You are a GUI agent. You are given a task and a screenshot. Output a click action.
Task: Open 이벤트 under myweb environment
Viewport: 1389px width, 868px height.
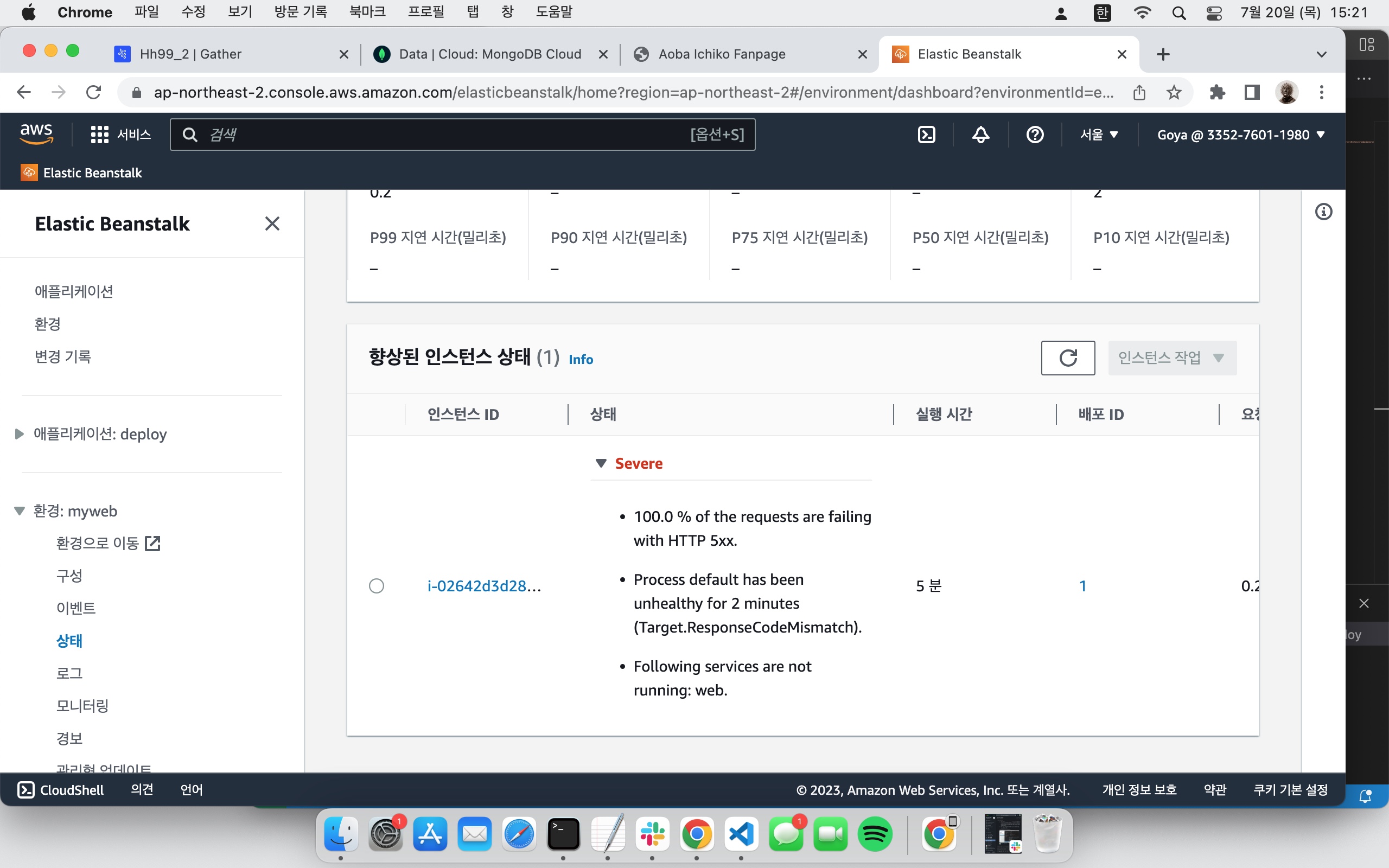[x=75, y=608]
